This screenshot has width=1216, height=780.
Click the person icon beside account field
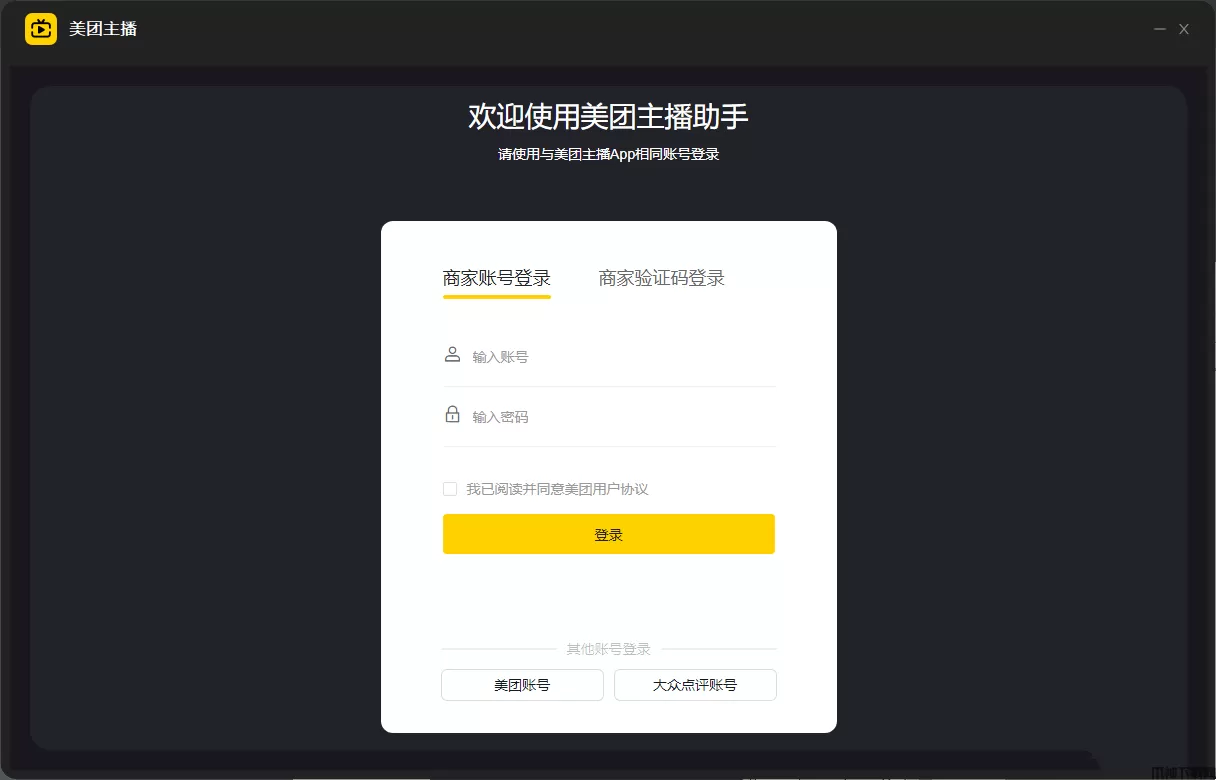tap(452, 355)
